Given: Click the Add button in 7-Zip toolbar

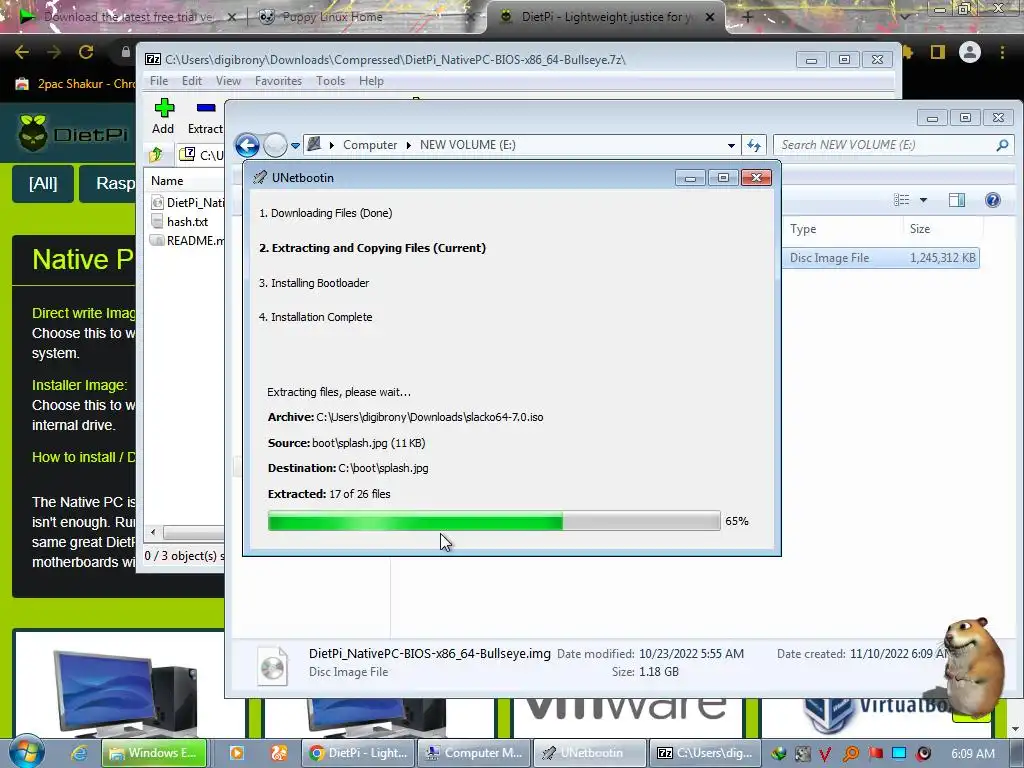Looking at the screenshot, I should pyautogui.click(x=163, y=116).
